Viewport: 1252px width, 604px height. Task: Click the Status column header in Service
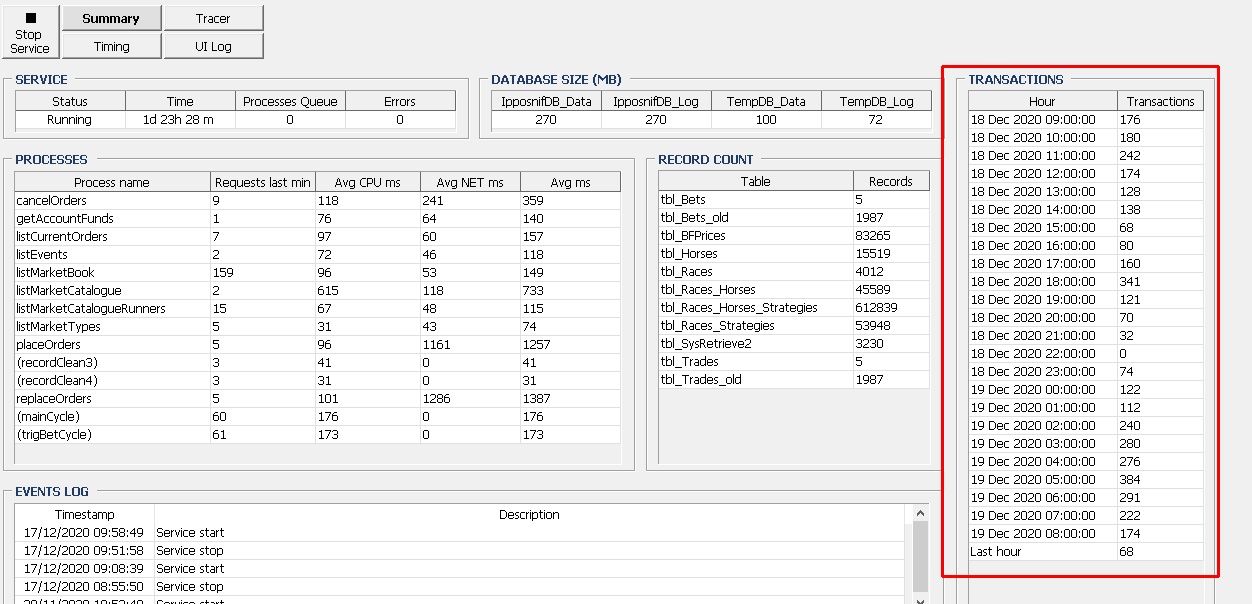pyautogui.click(x=70, y=101)
